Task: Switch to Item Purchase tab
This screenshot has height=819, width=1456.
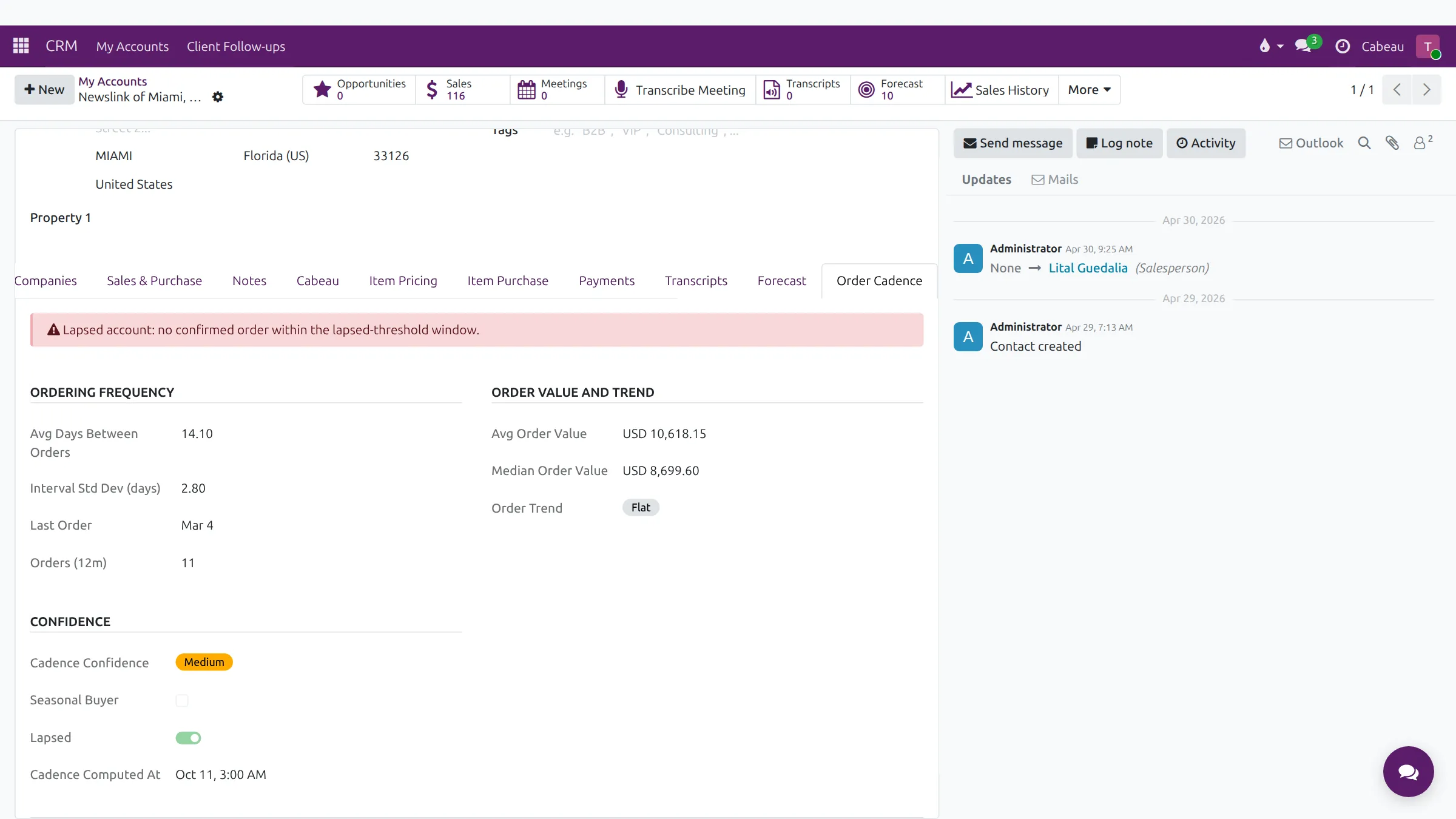Action: pyautogui.click(x=508, y=281)
